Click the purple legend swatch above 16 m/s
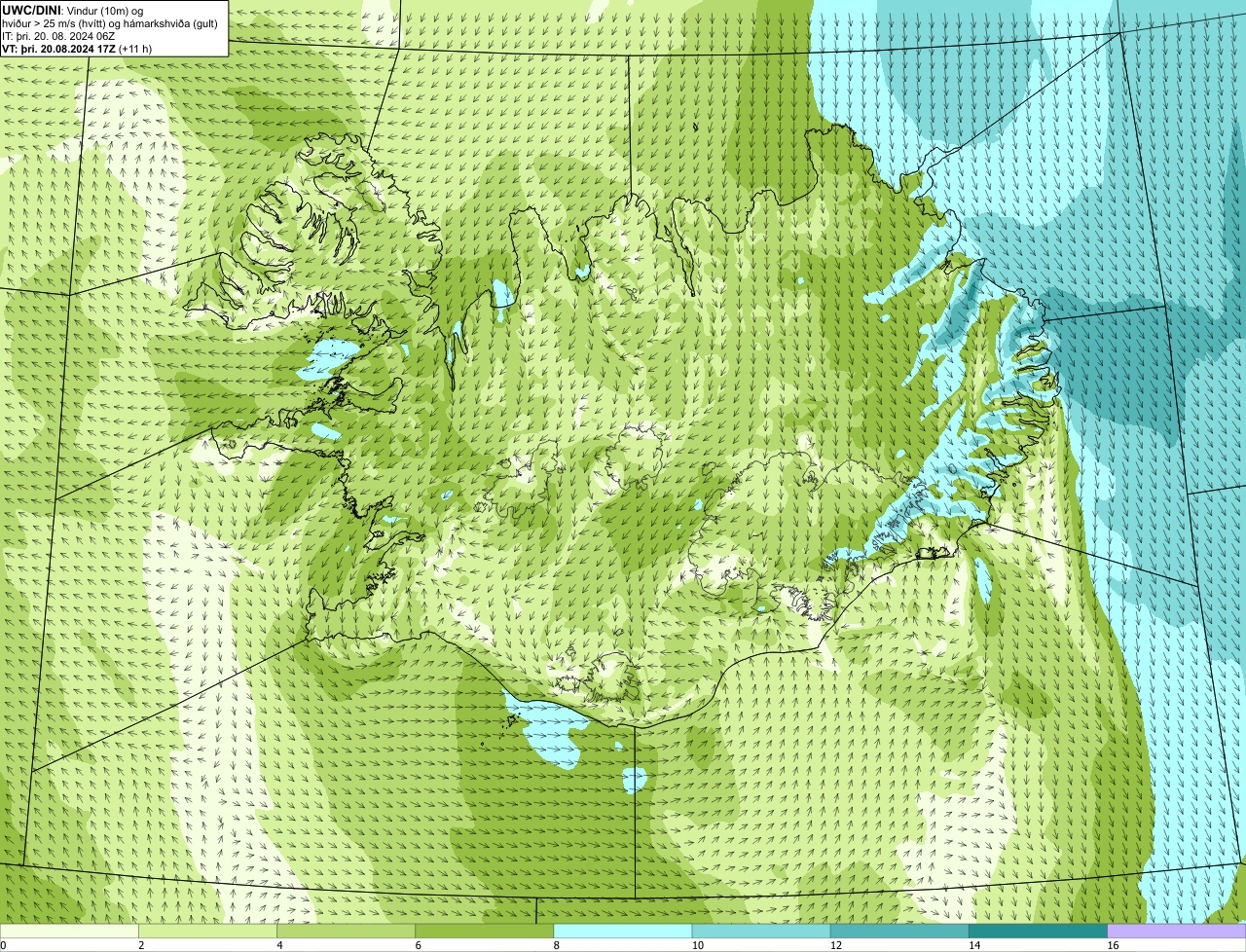 click(1177, 932)
